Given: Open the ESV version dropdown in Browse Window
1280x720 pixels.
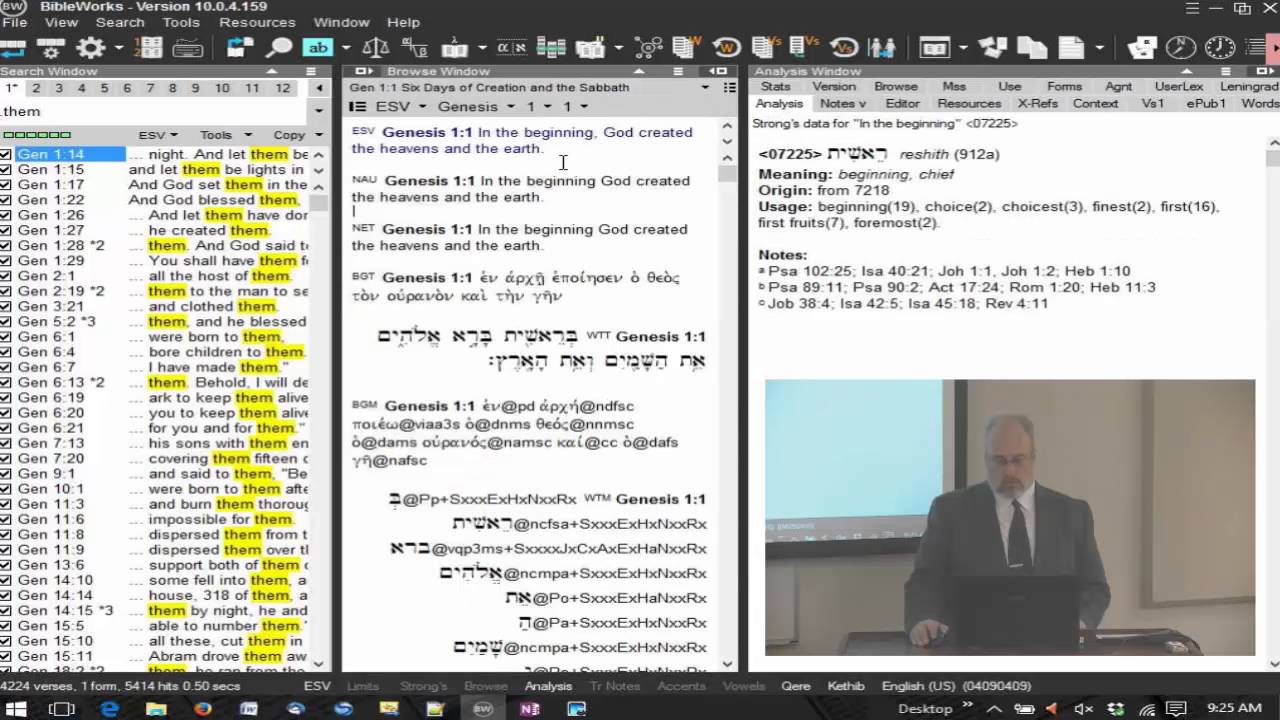Looking at the screenshot, I should (x=401, y=106).
